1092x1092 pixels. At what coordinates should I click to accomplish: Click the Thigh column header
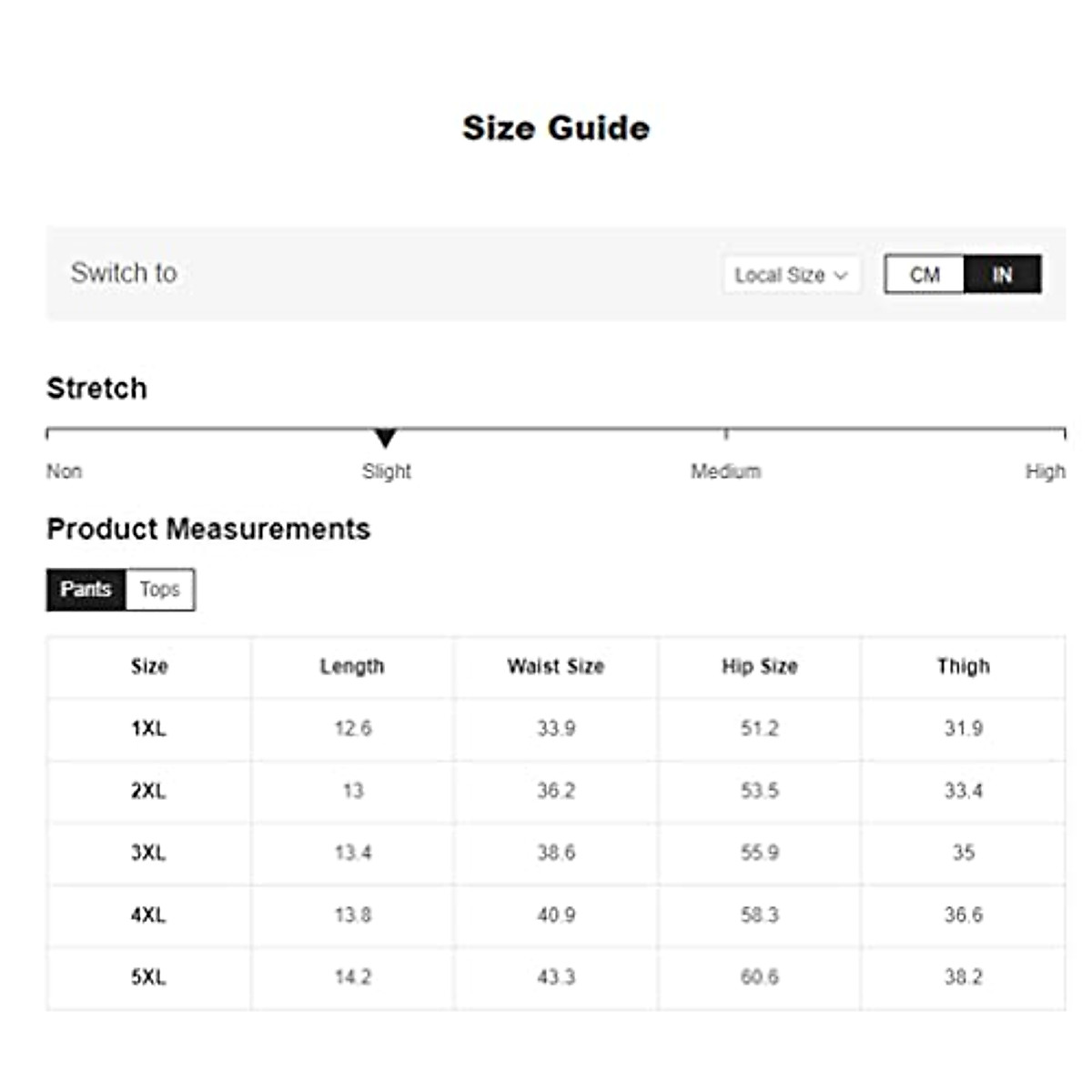point(964,667)
